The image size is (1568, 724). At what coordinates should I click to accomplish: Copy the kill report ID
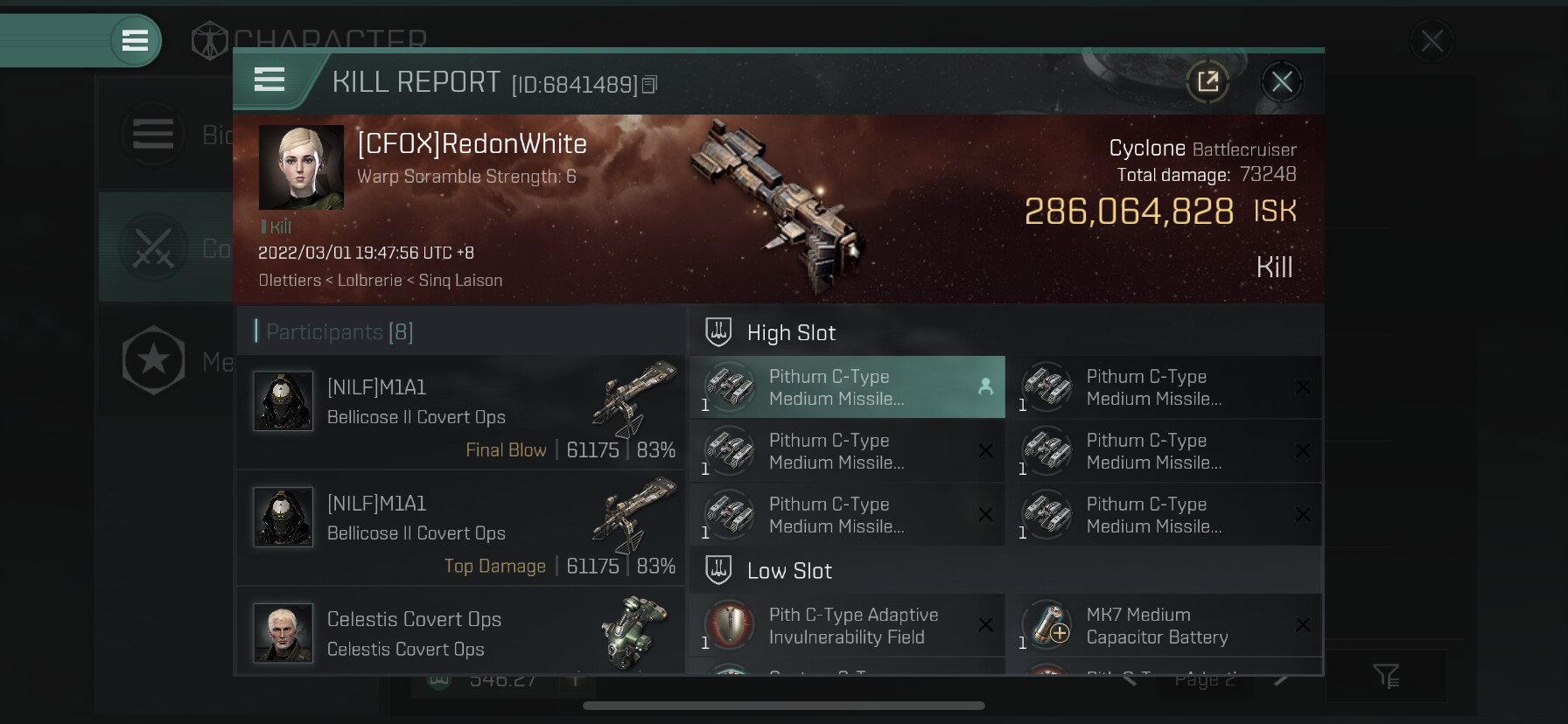coord(649,85)
